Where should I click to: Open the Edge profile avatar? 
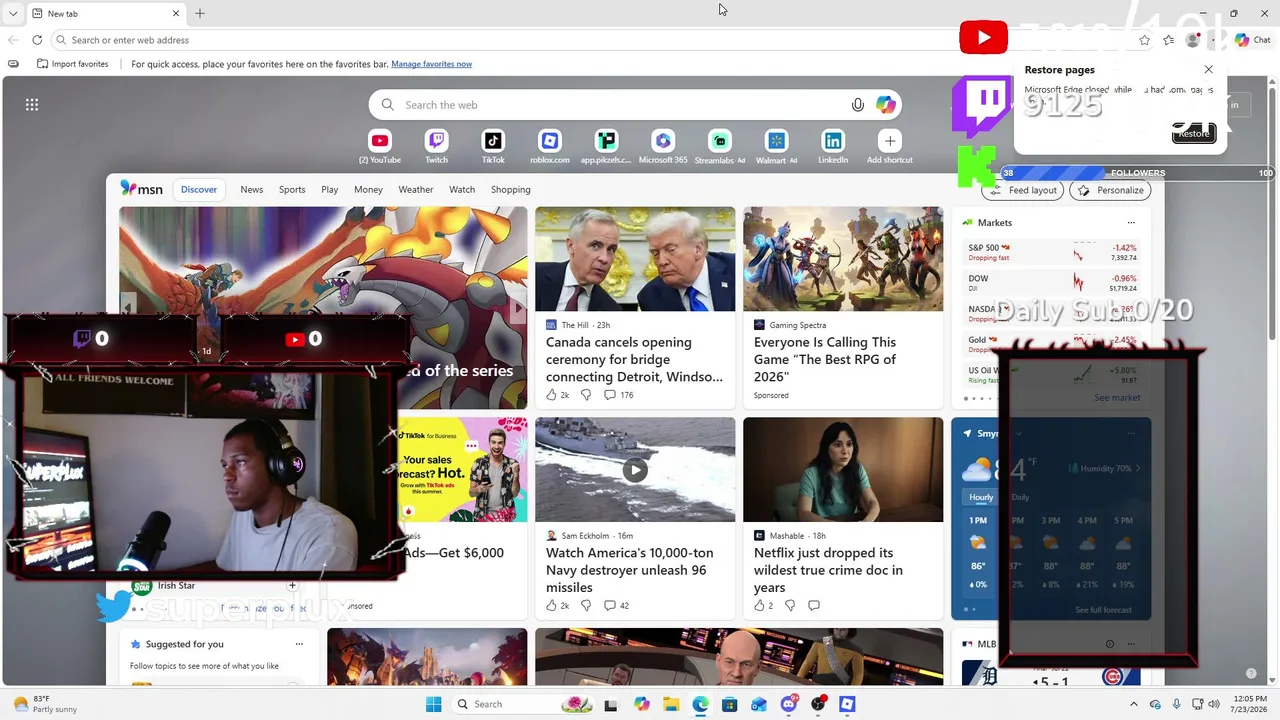tap(1193, 40)
